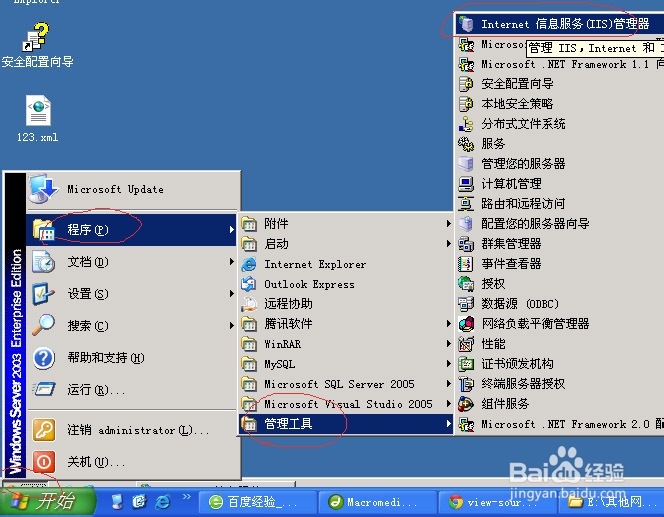Open 配置您的服务器向导

(560, 224)
